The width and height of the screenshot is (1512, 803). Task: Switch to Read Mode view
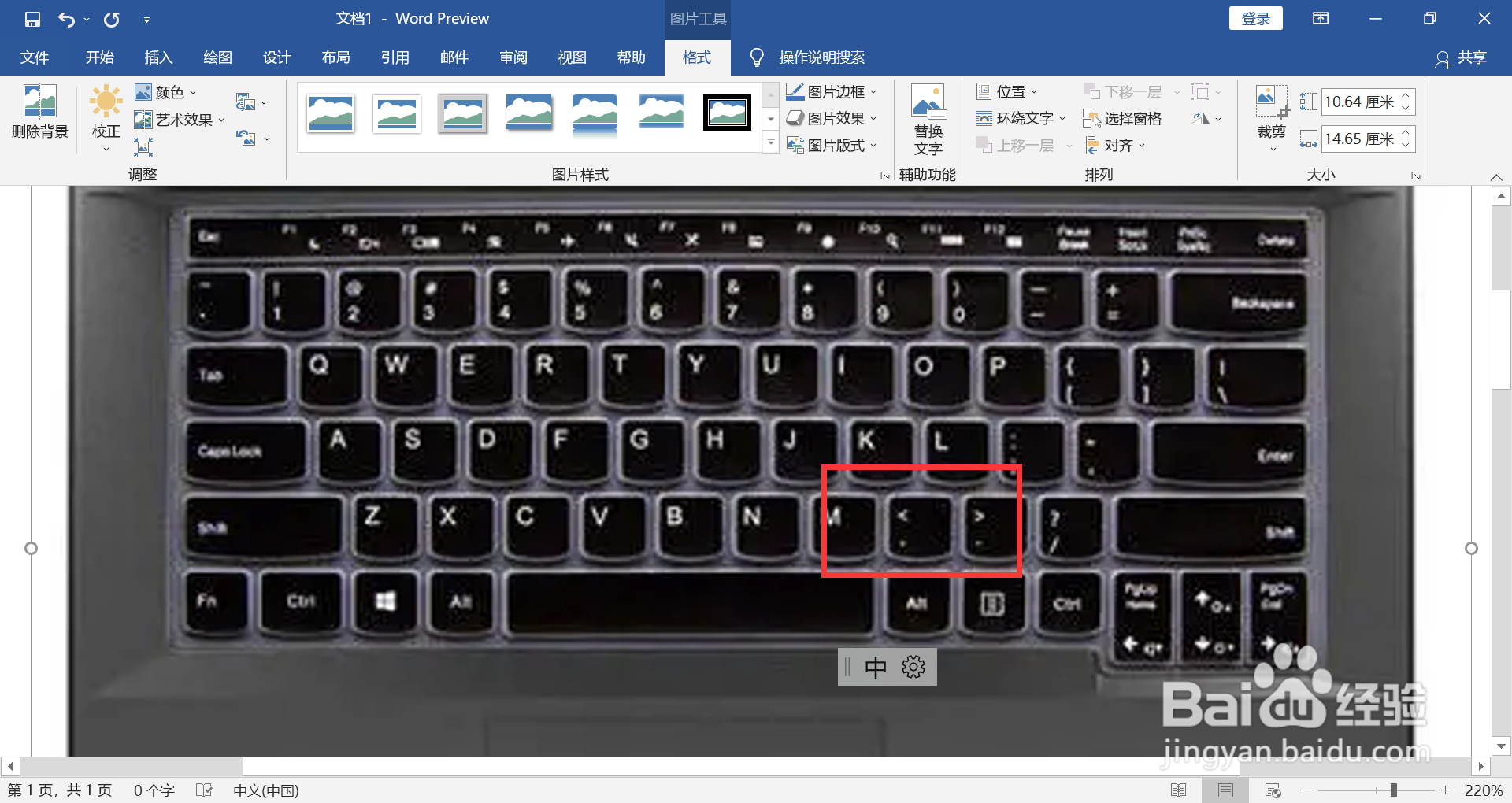pos(1178,790)
